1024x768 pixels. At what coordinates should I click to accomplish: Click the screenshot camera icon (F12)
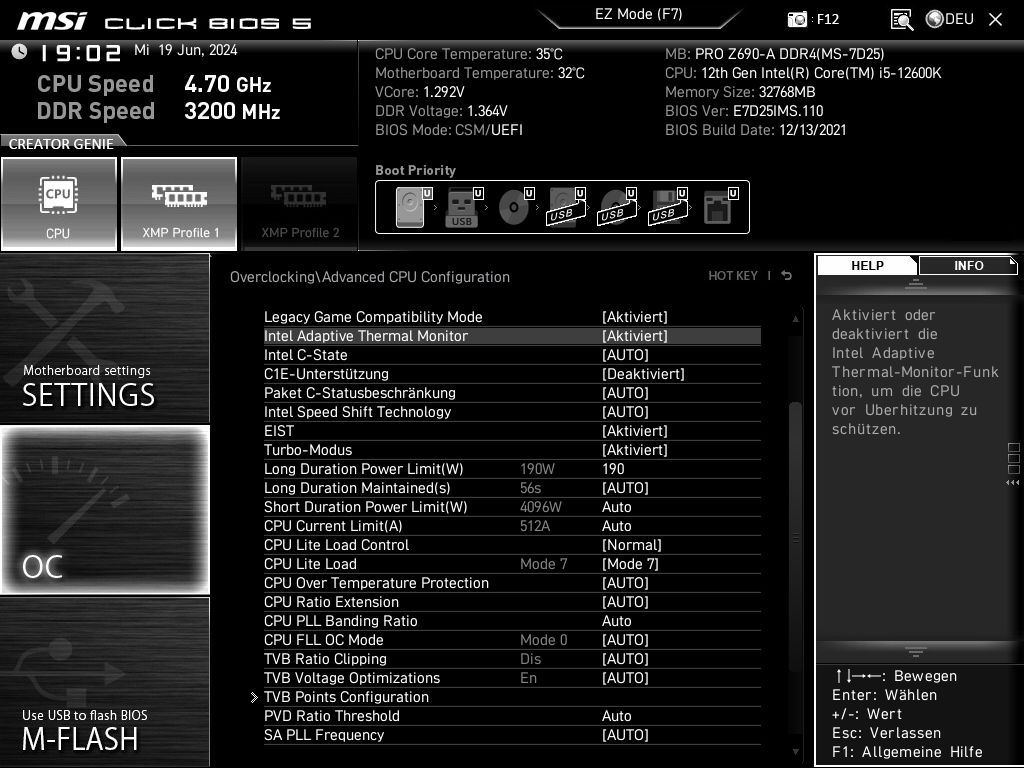coord(797,19)
